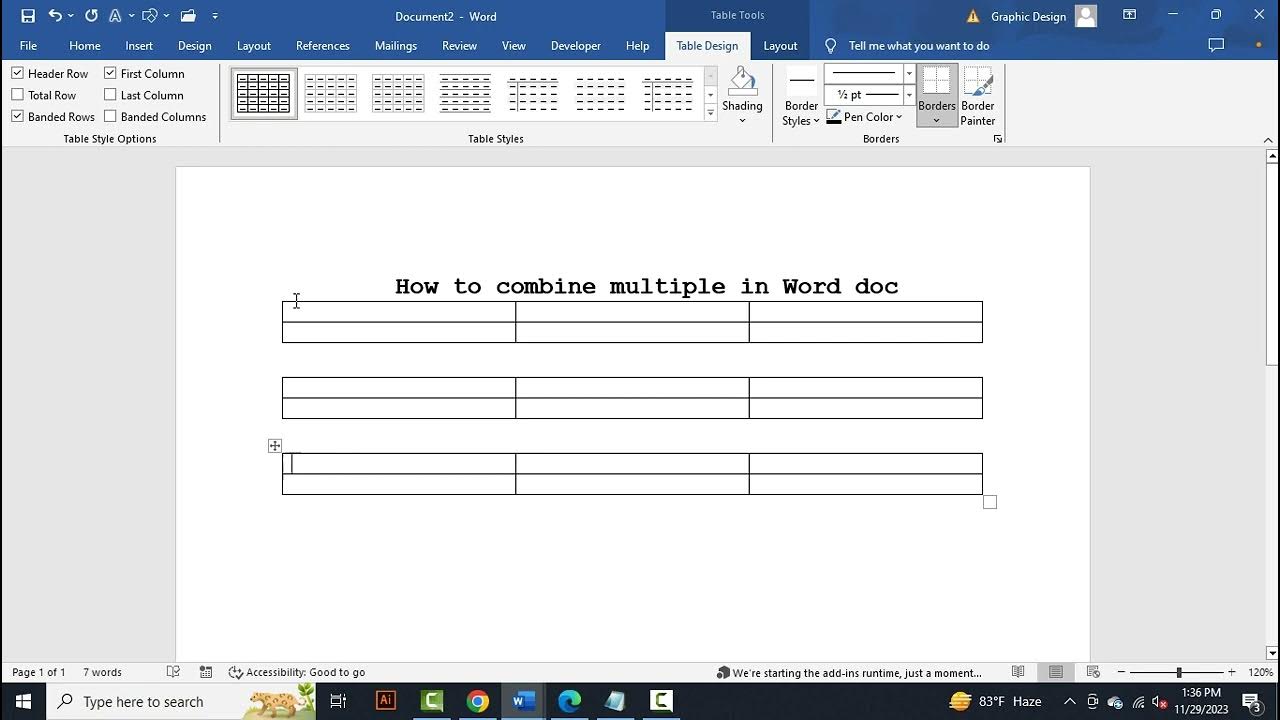Open the File menu

(28, 45)
